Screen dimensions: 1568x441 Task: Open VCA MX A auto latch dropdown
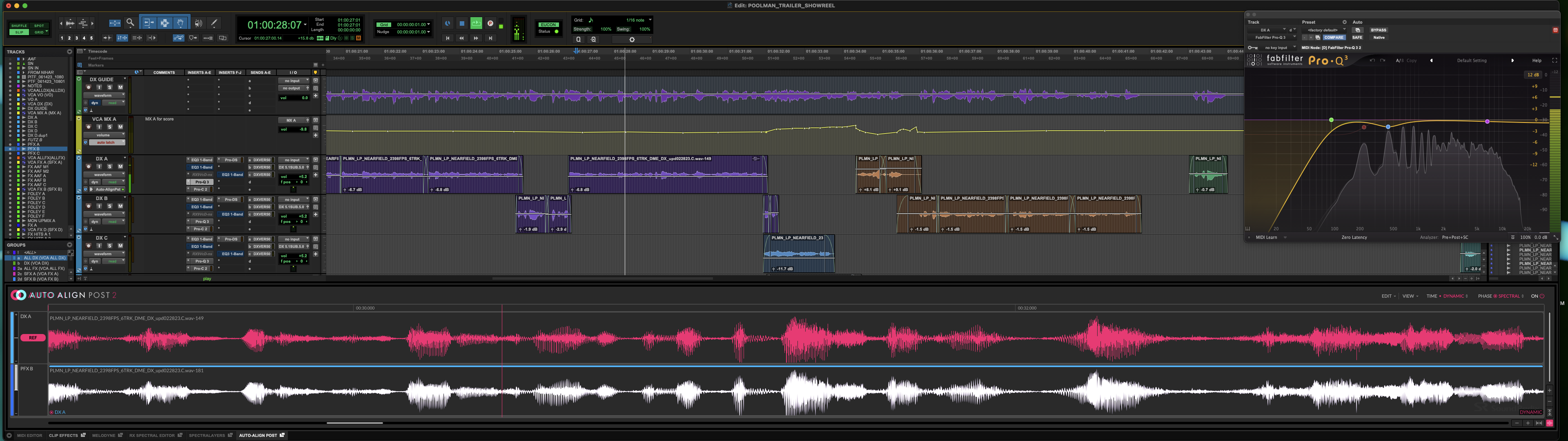[107, 143]
